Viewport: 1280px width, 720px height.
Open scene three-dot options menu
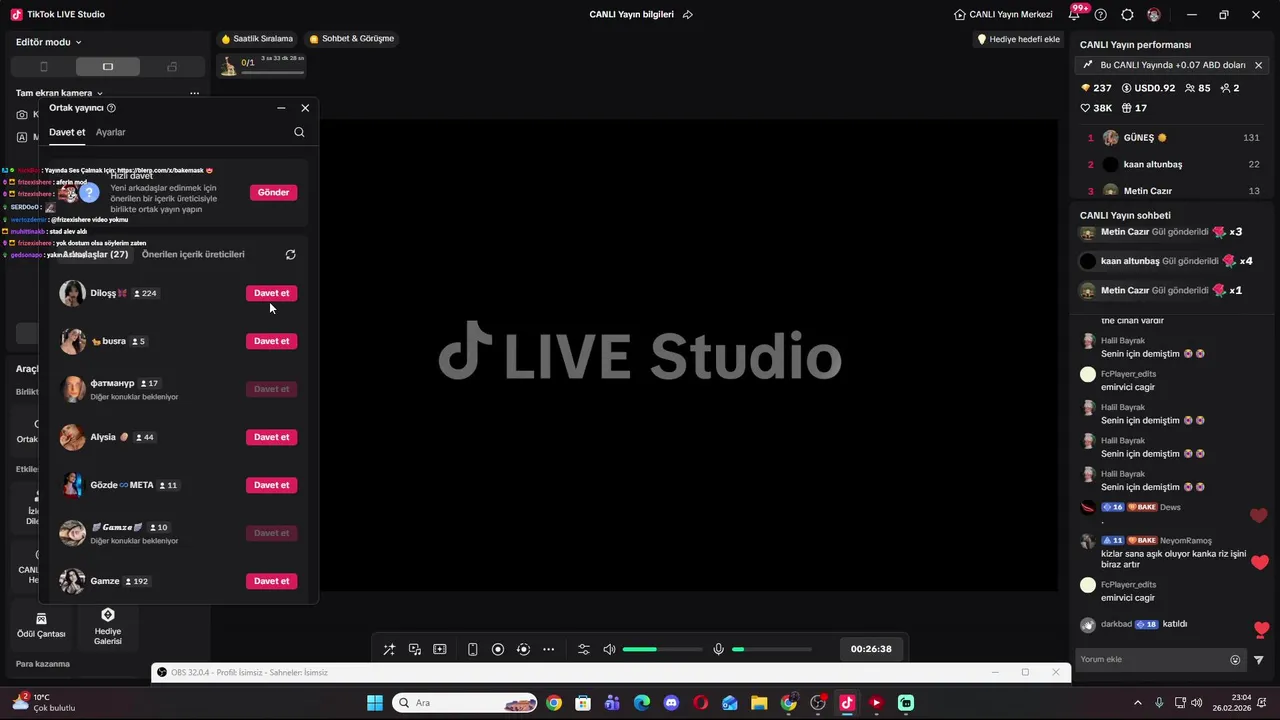(194, 93)
